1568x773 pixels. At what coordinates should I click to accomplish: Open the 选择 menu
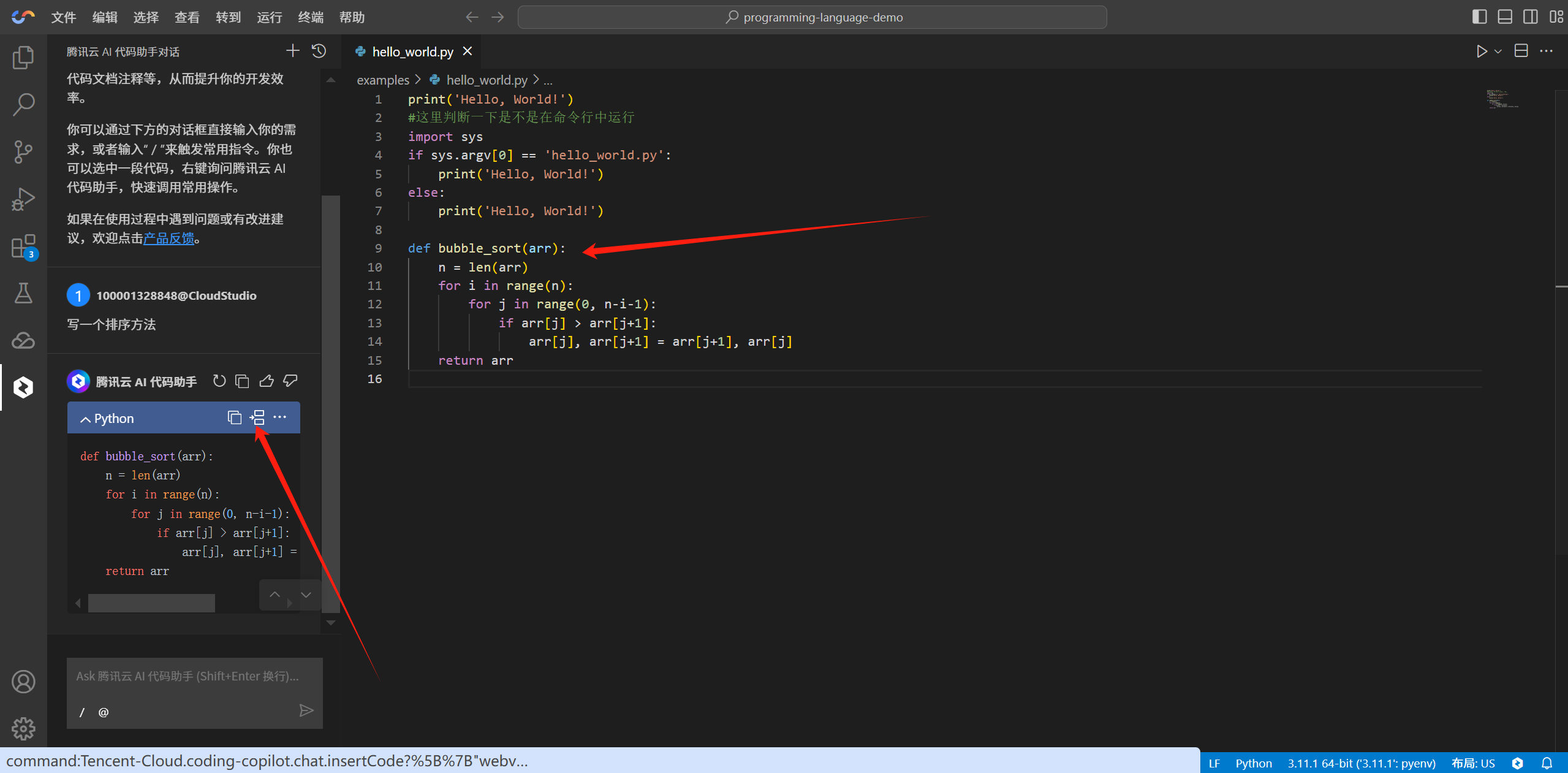coord(146,17)
